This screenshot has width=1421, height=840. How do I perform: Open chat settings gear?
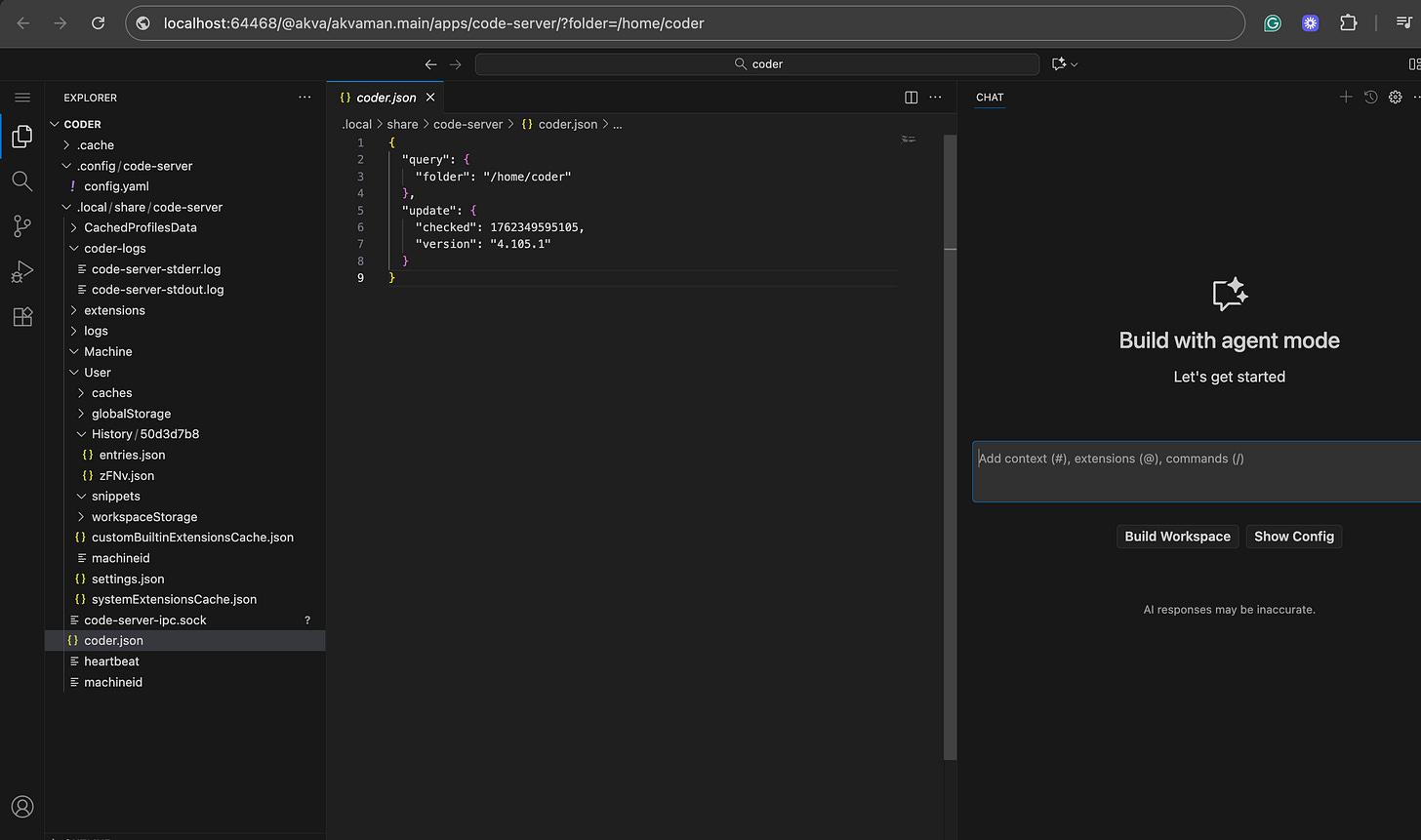pos(1395,97)
